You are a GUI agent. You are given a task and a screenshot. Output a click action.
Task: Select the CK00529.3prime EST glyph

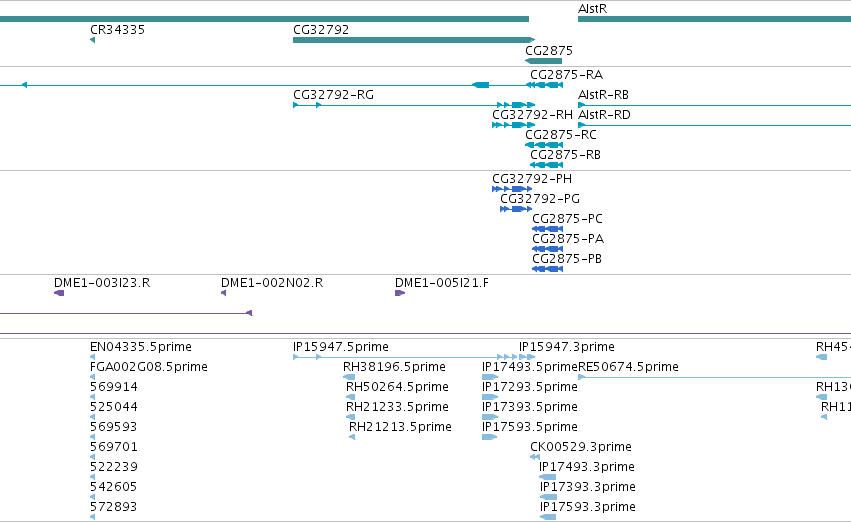click(535, 457)
